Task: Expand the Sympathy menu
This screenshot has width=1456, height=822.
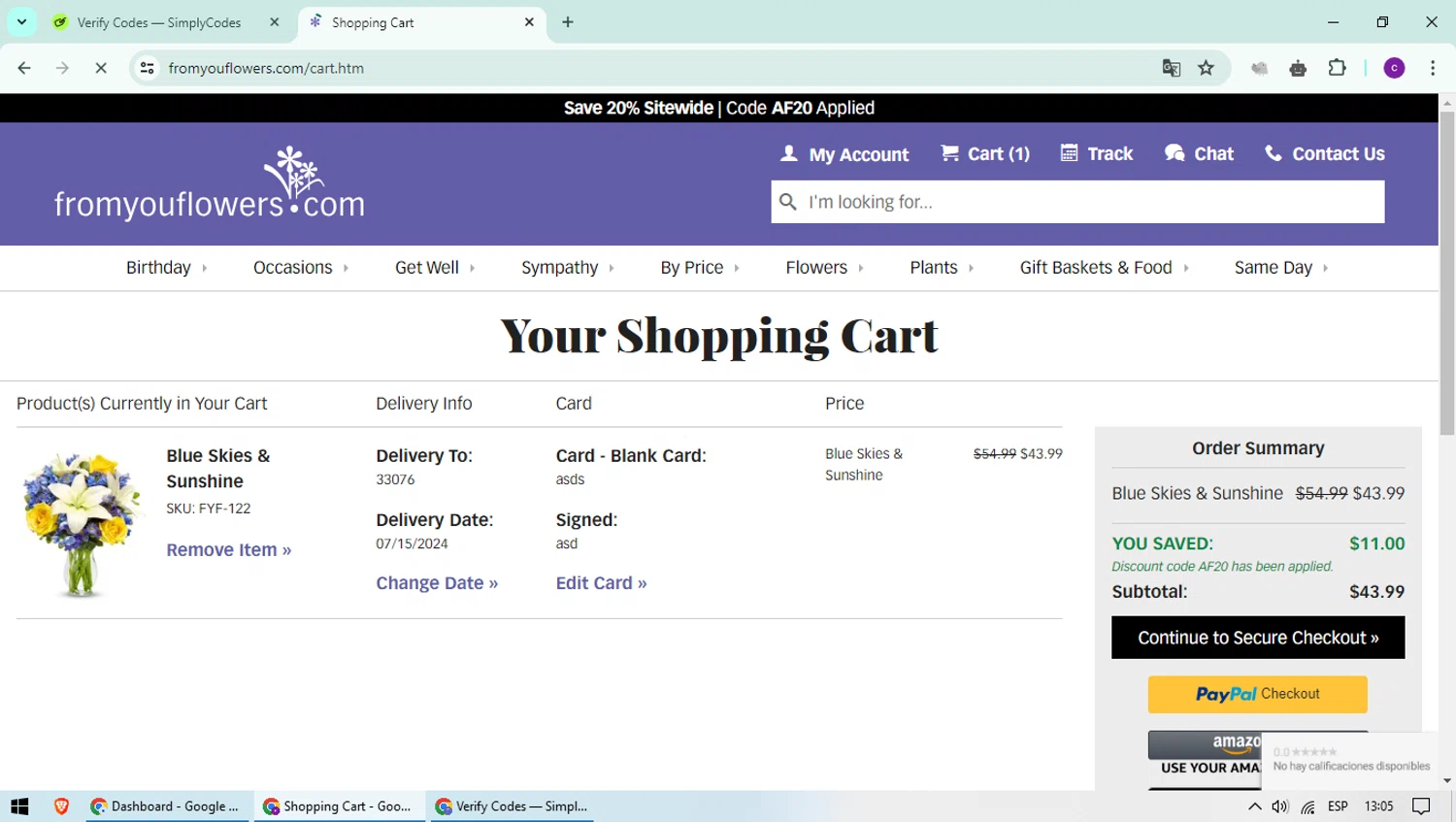Action: 568,268
